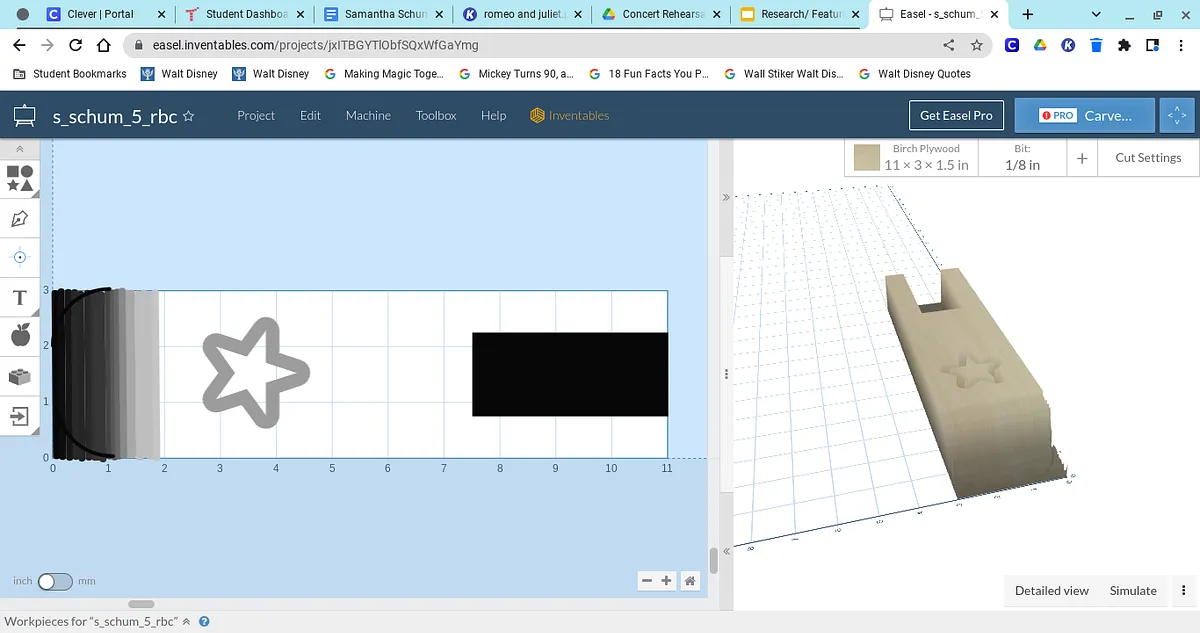The image size is (1200, 633).
Task: Open the 3D preview options menu
Action: (1184, 590)
